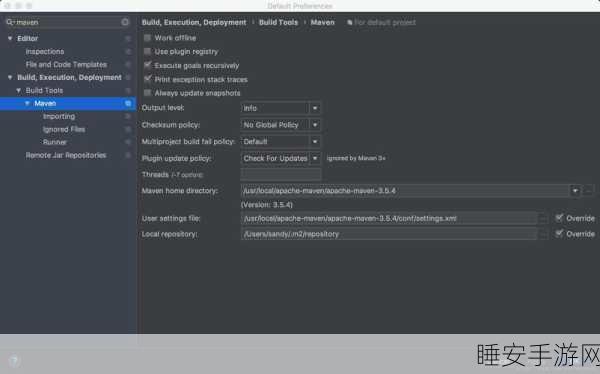Click the Local repository path field
The image size is (600, 374).
(x=389, y=234)
